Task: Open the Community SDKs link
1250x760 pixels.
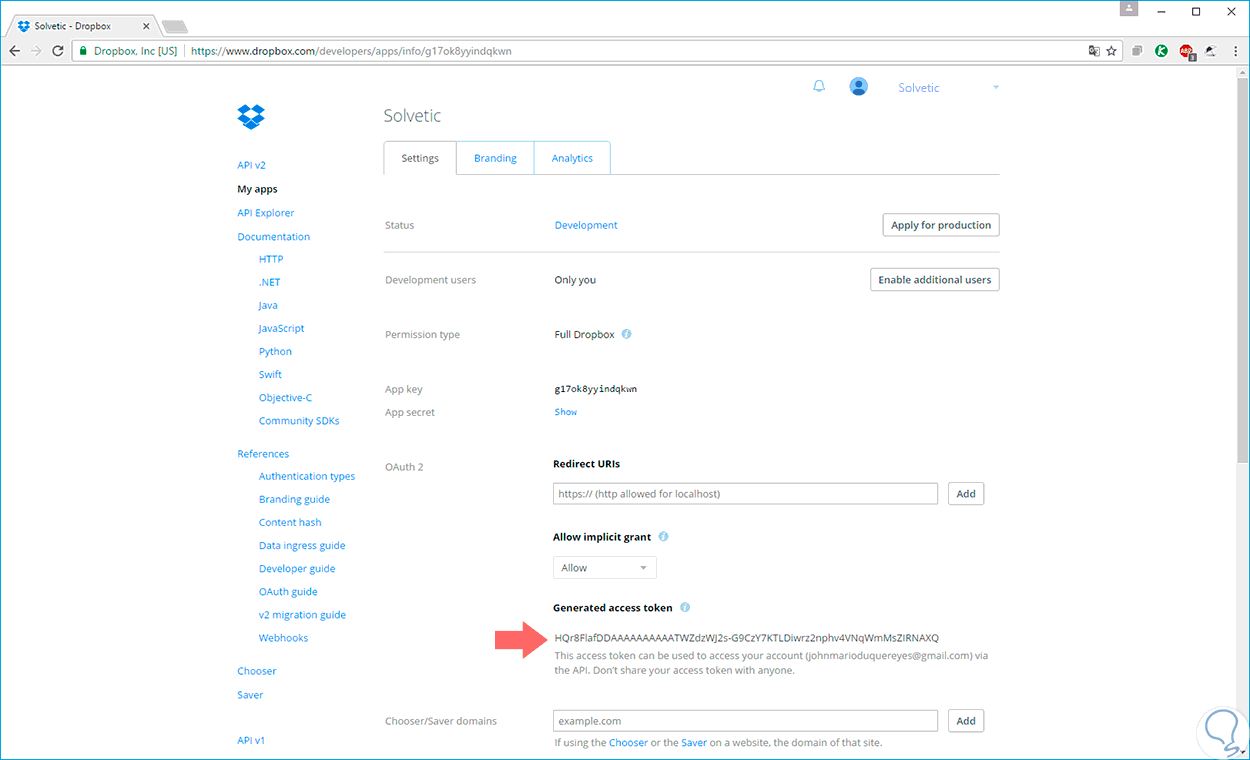Action: [299, 421]
